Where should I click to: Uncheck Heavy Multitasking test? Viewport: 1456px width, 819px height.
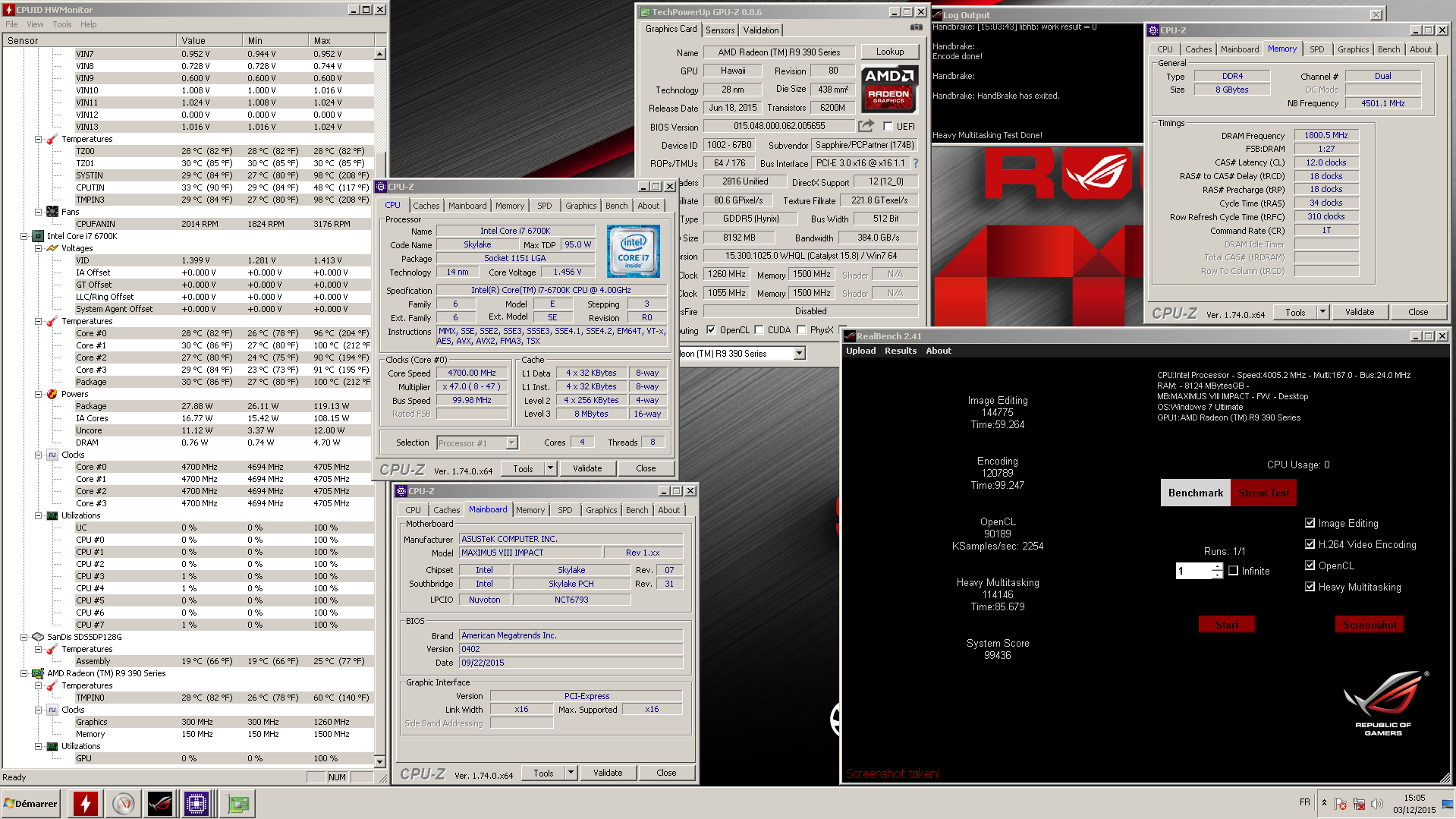click(1310, 587)
